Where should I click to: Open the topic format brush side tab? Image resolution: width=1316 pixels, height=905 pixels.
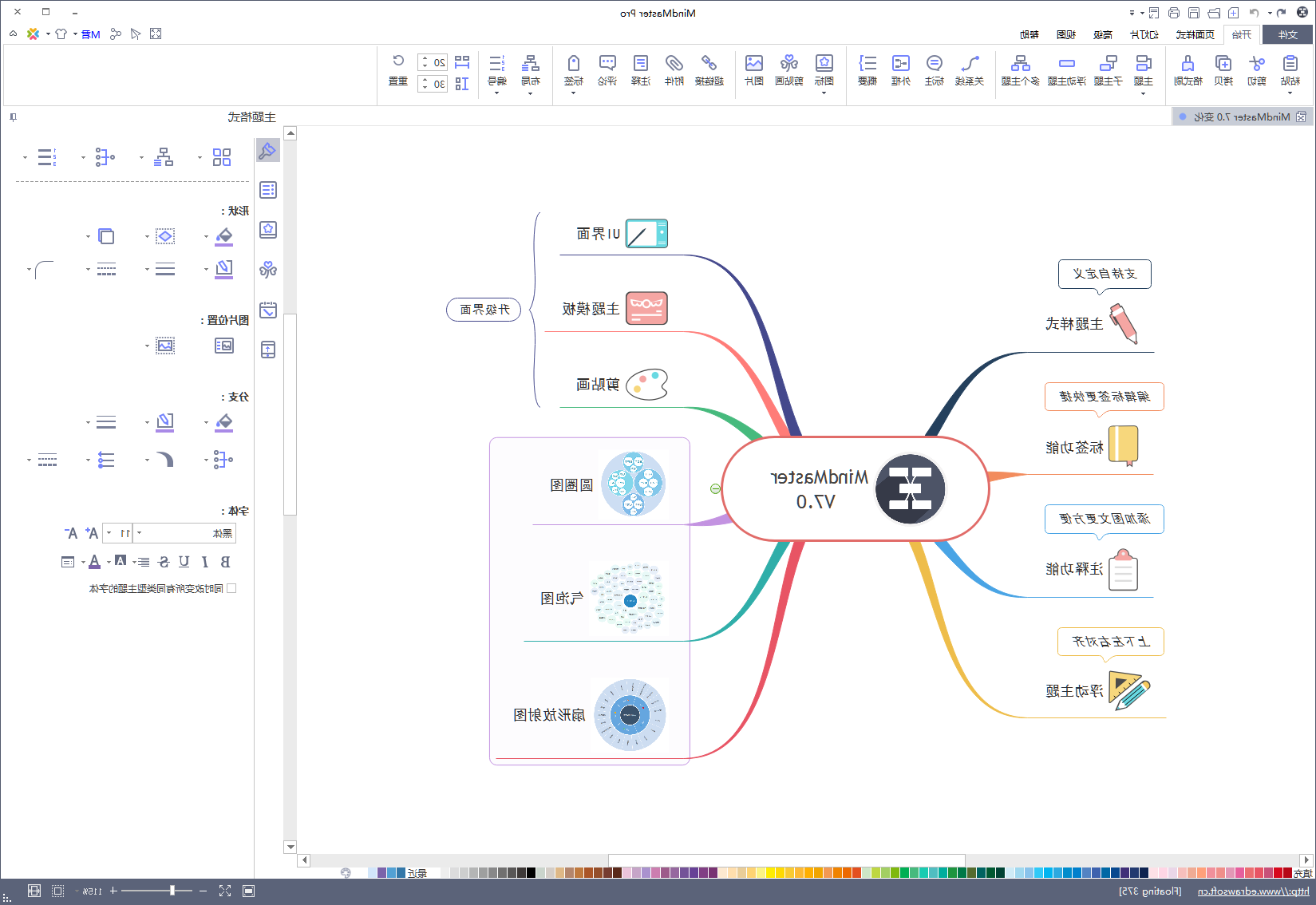pyautogui.click(x=268, y=150)
